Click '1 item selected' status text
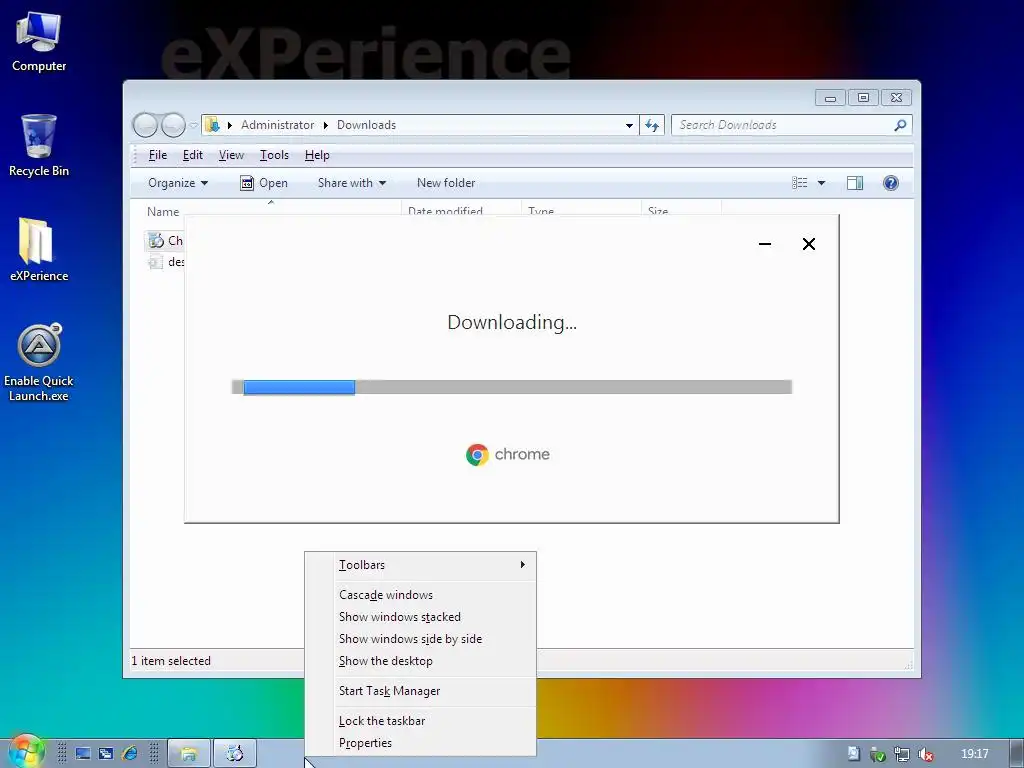Viewport: 1024px width, 768px height. pos(171,661)
